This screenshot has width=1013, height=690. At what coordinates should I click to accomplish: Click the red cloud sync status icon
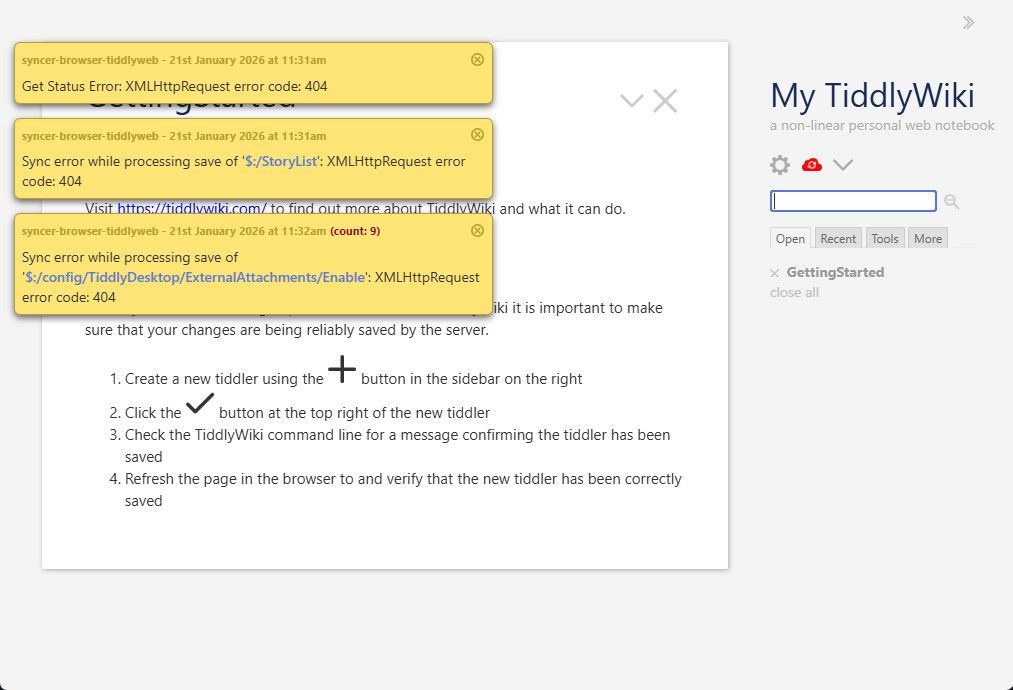812,165
